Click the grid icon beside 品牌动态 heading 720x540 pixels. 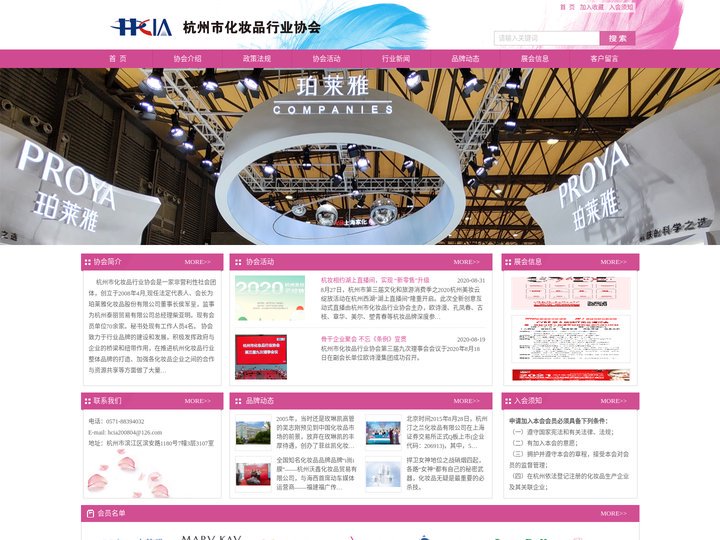pyautogui.click(x=238, y=401)
